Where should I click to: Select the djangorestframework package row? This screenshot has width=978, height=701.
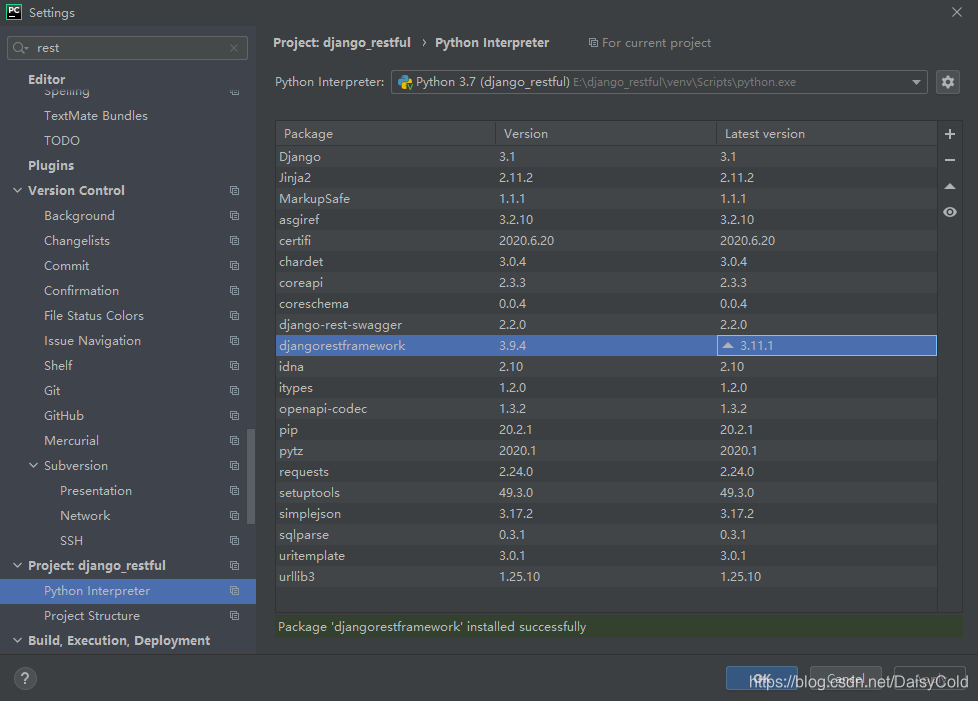pos(606,346)
